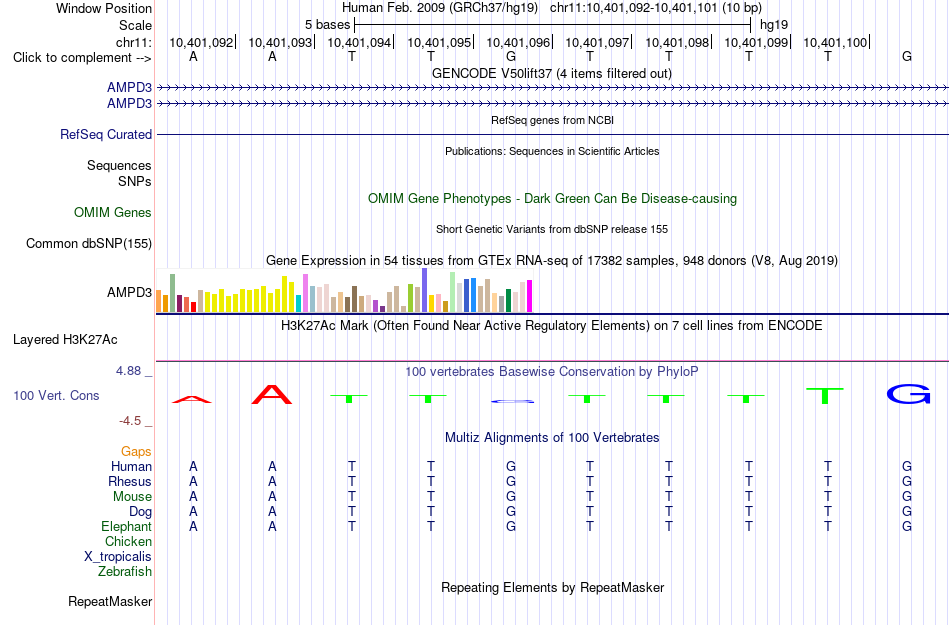Click the GTEx Gene Expression track title

(x=552, y=260)
